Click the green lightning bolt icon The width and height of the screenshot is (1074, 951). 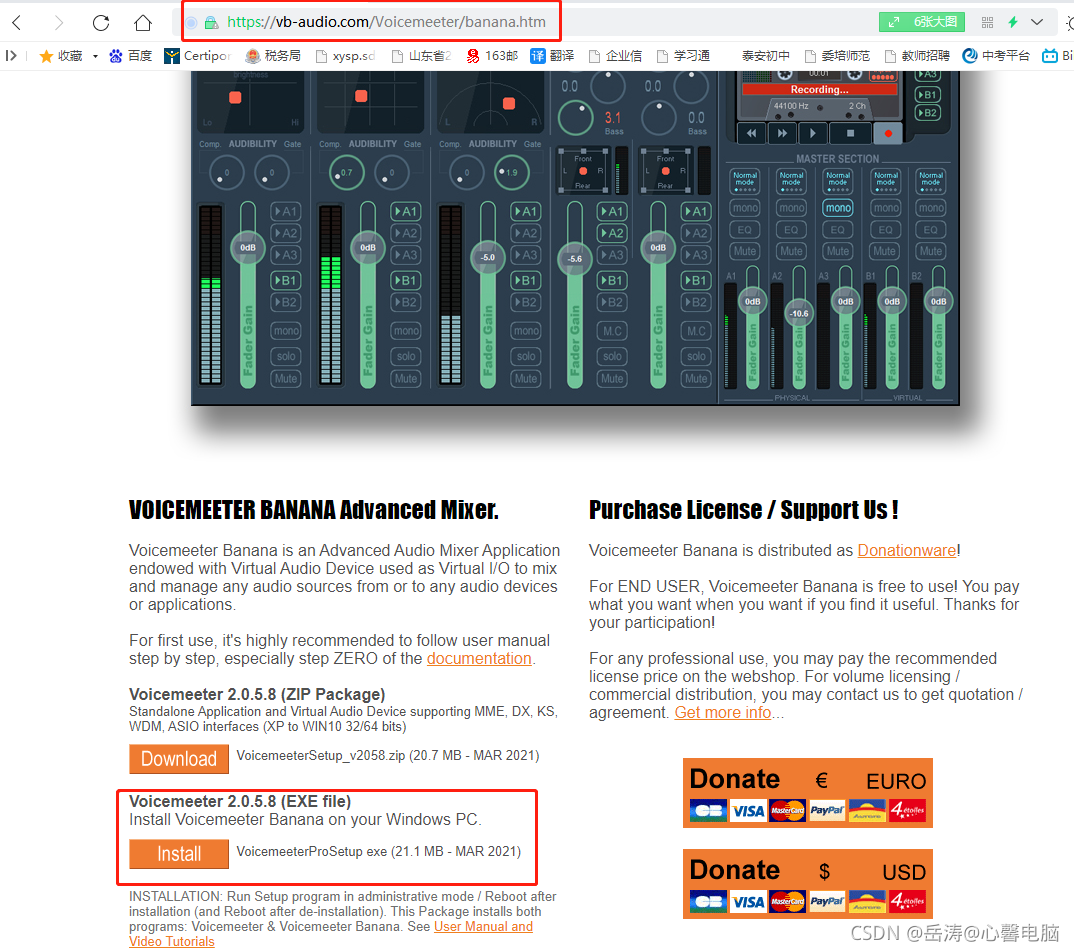click(x=1013, y=22)
